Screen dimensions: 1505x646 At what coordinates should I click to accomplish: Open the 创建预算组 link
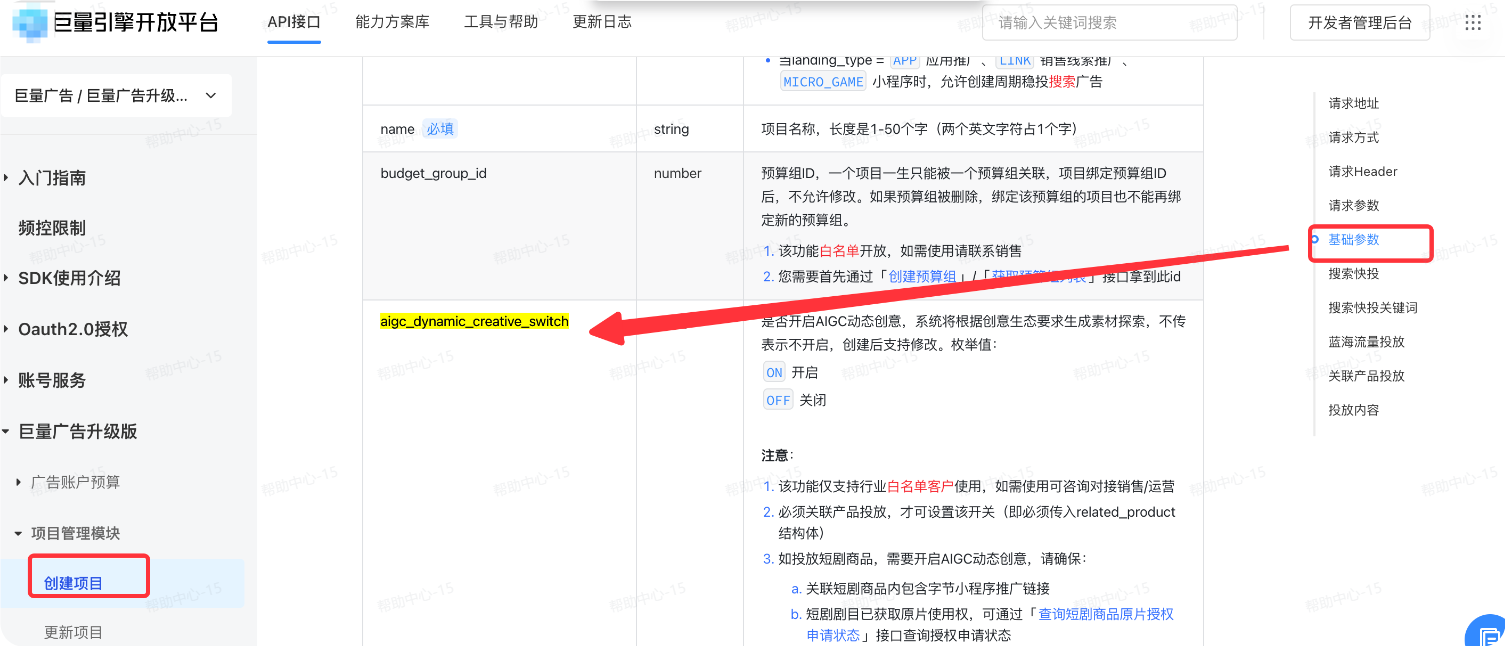pos(923,276)
